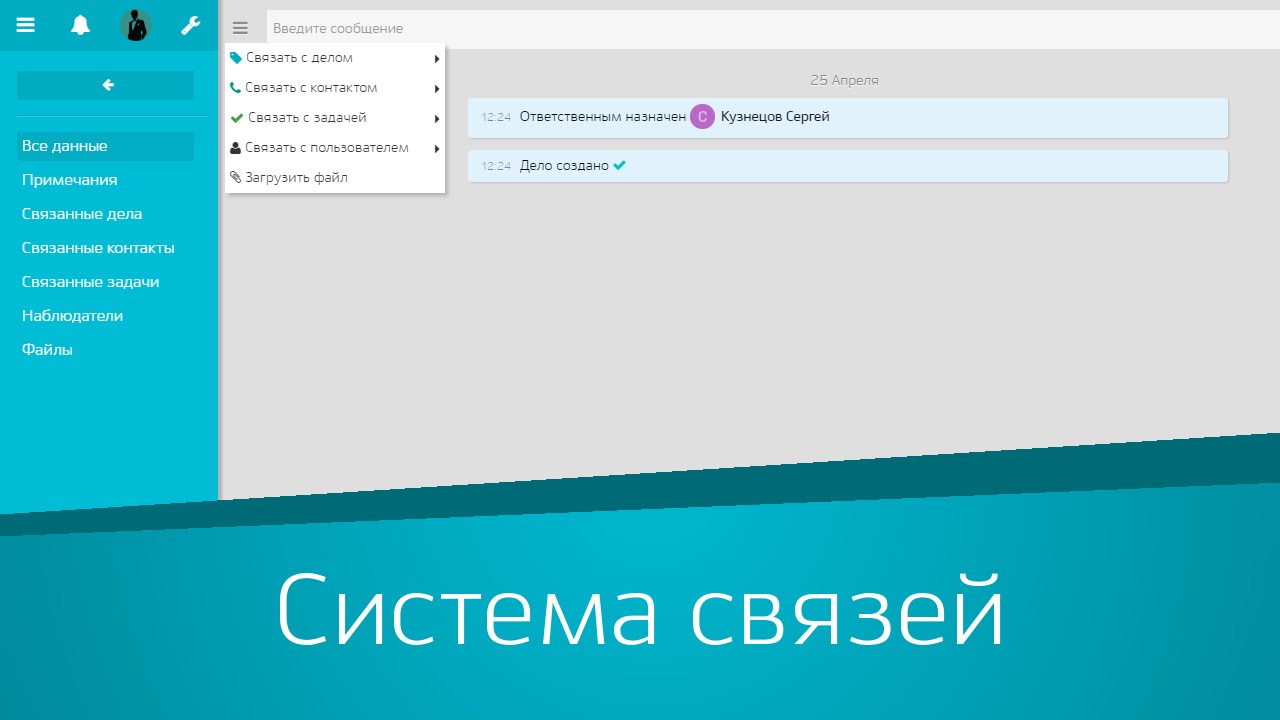Expand the 'Связать с делом' submenu arrow
Image resolution: width=1280 pixels, height=720 pixels.
click(436, 58)
